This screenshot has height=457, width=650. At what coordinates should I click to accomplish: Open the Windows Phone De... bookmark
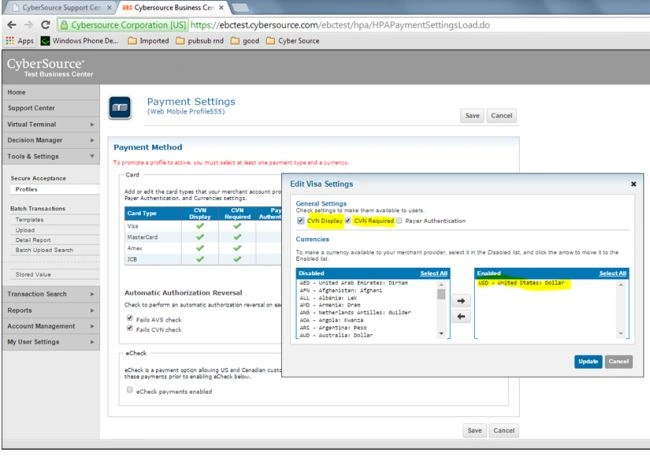pyautogui.click(x=80, y=41)
